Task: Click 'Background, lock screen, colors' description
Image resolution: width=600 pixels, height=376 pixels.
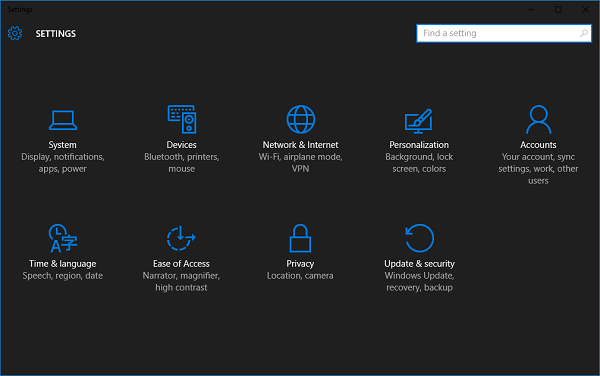Action: (419, 163)
